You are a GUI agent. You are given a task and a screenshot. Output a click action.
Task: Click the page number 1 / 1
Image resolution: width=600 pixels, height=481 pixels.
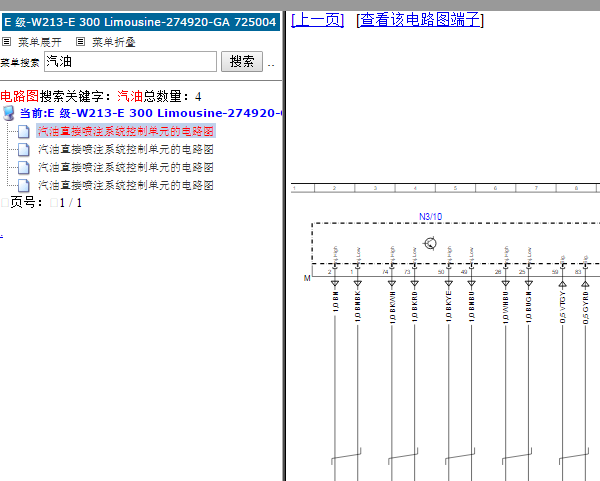tap(70, 202)
